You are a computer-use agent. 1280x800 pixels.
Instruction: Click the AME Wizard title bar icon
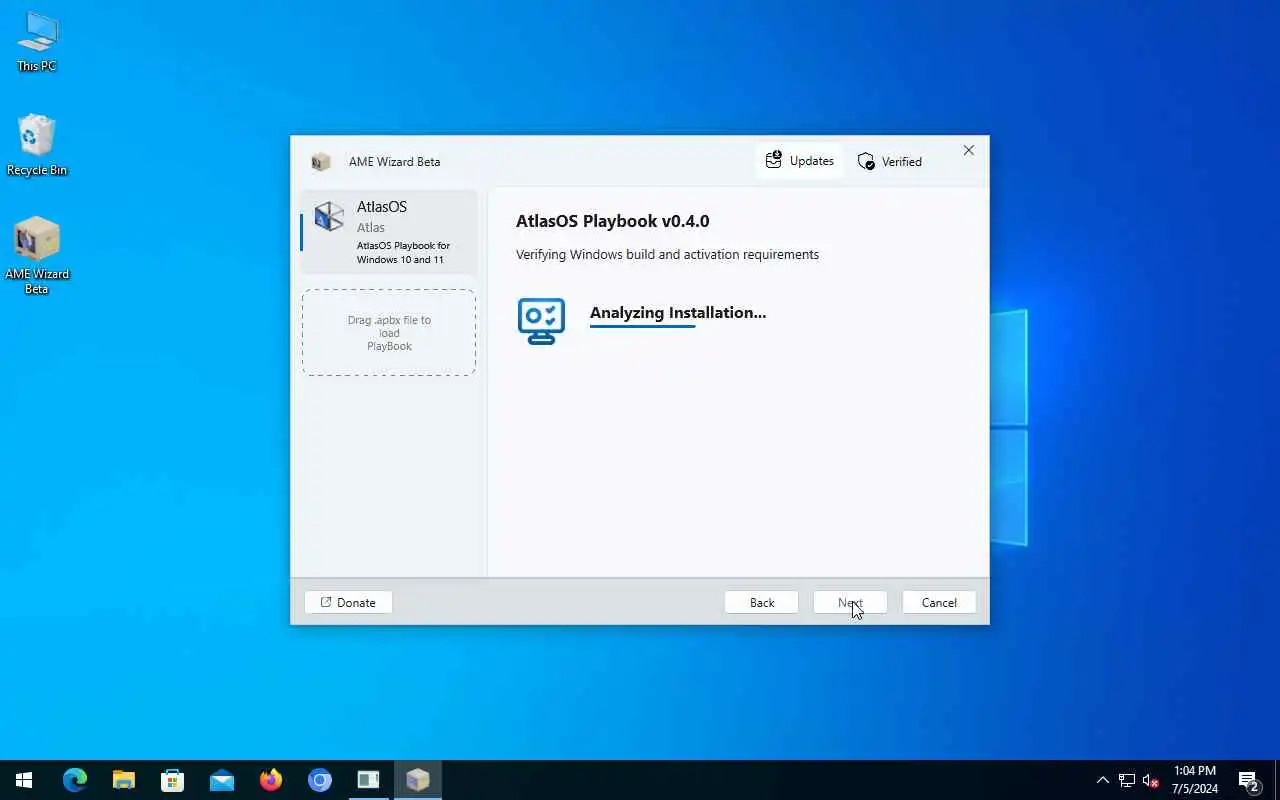click(x=321, y=161)
